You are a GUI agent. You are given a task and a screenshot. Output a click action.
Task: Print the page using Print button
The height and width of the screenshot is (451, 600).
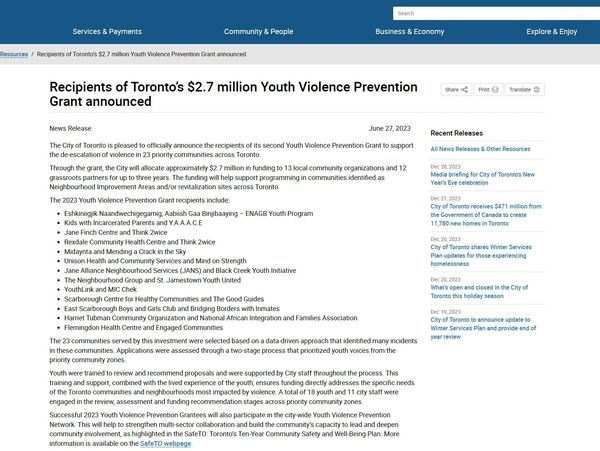pyautogui.click(x=488, y=90)
